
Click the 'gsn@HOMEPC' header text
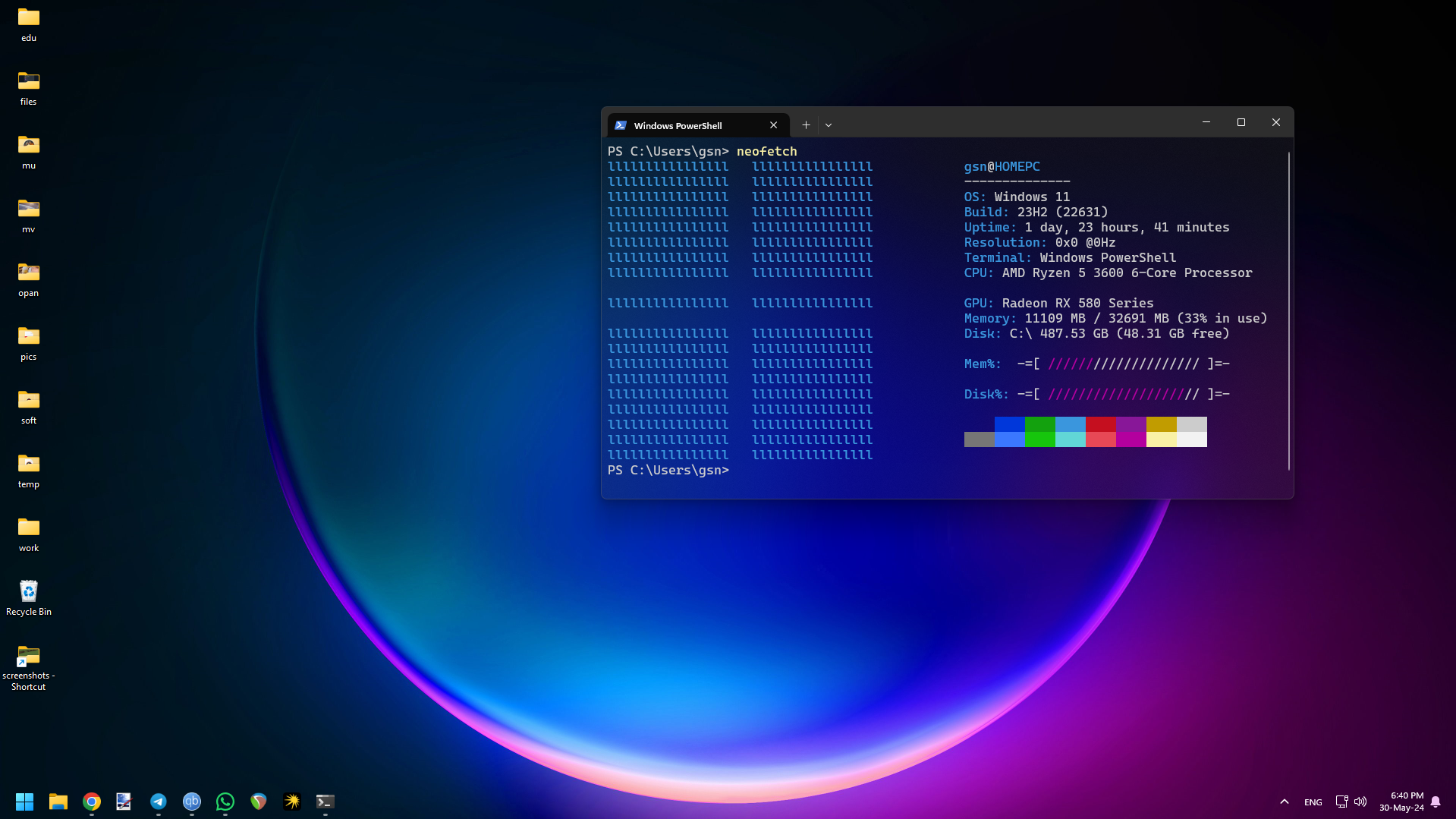coord(1002,166)
